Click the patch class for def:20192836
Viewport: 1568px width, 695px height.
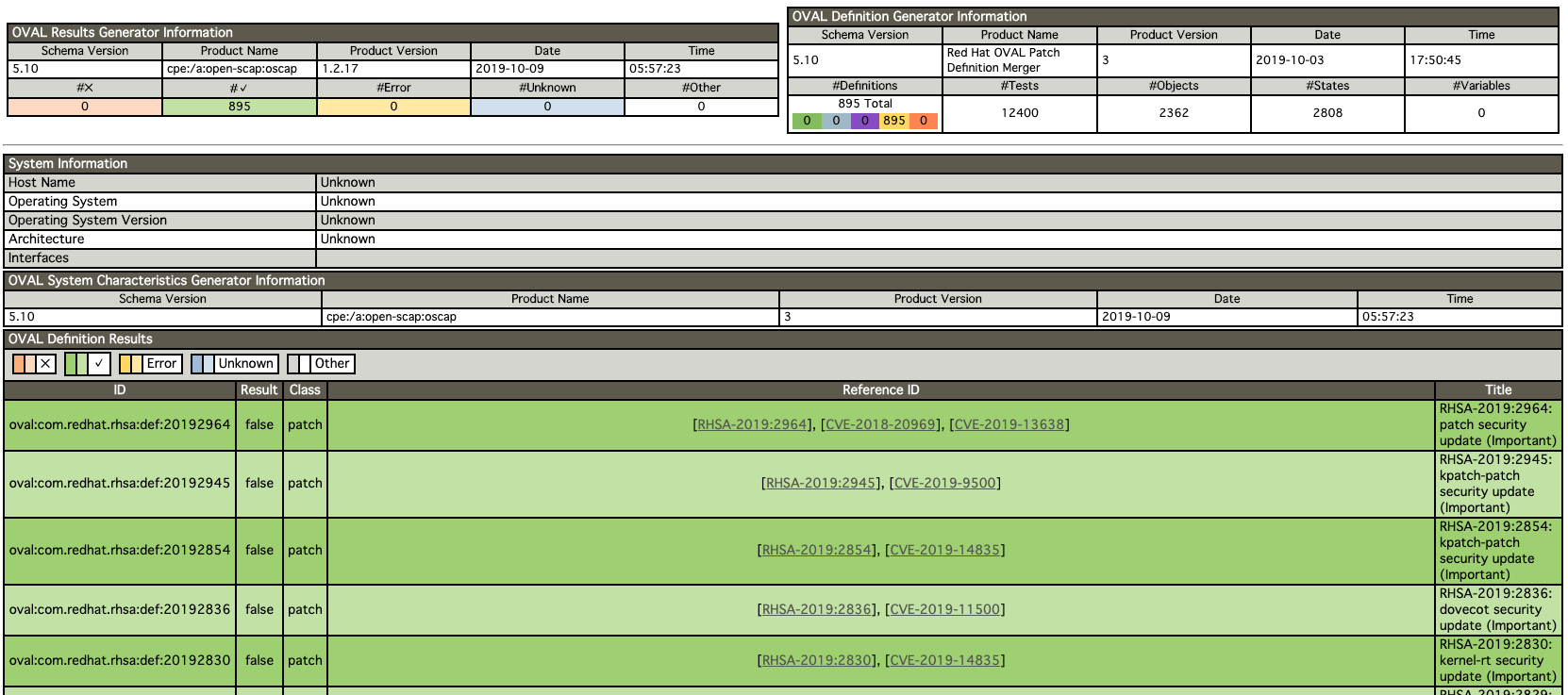pyautogui.click(x=305, y=609)
